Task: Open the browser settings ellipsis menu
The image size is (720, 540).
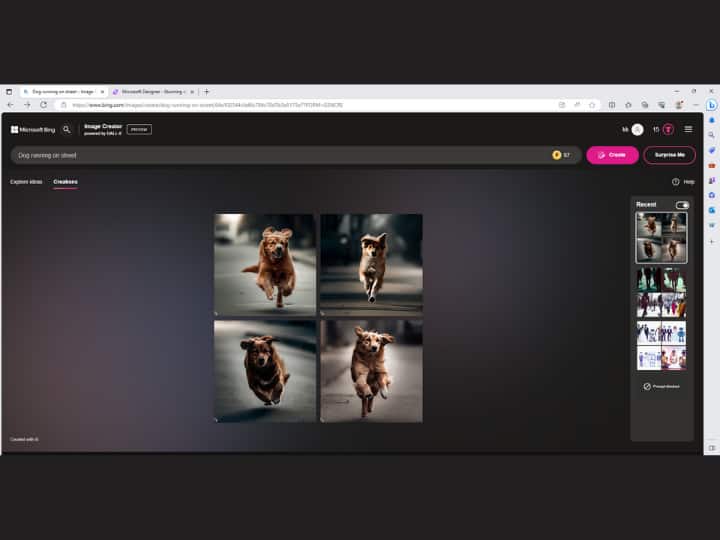Action: click(695, 104)
